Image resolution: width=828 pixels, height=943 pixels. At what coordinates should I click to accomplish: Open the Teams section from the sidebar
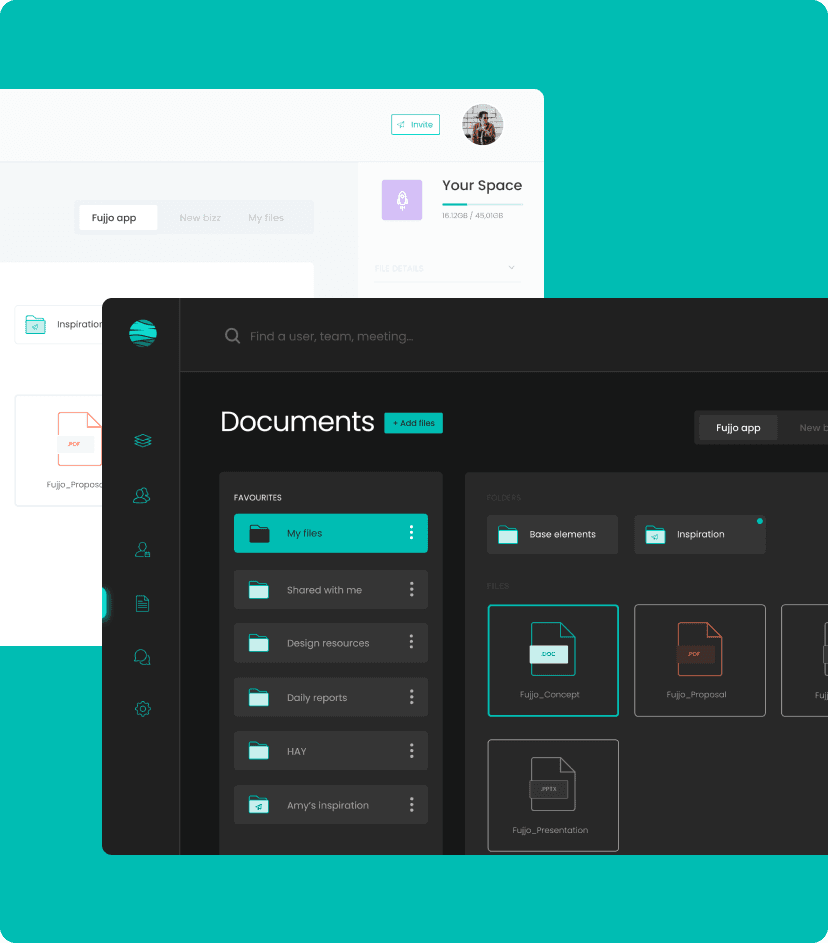[x=142, y=495]
